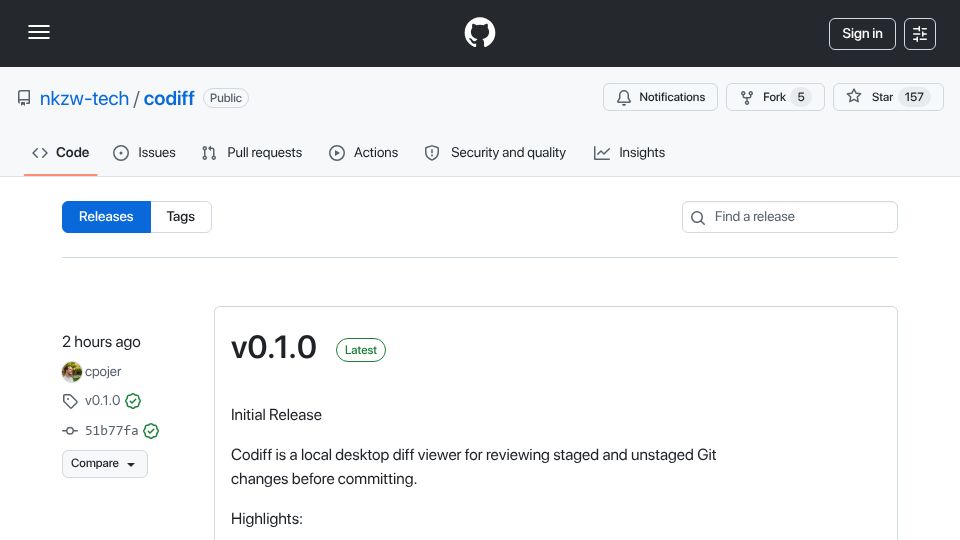Click the Latest release label
The height and width of the screenshot is (540, 960).
click(x=361, y=350)
